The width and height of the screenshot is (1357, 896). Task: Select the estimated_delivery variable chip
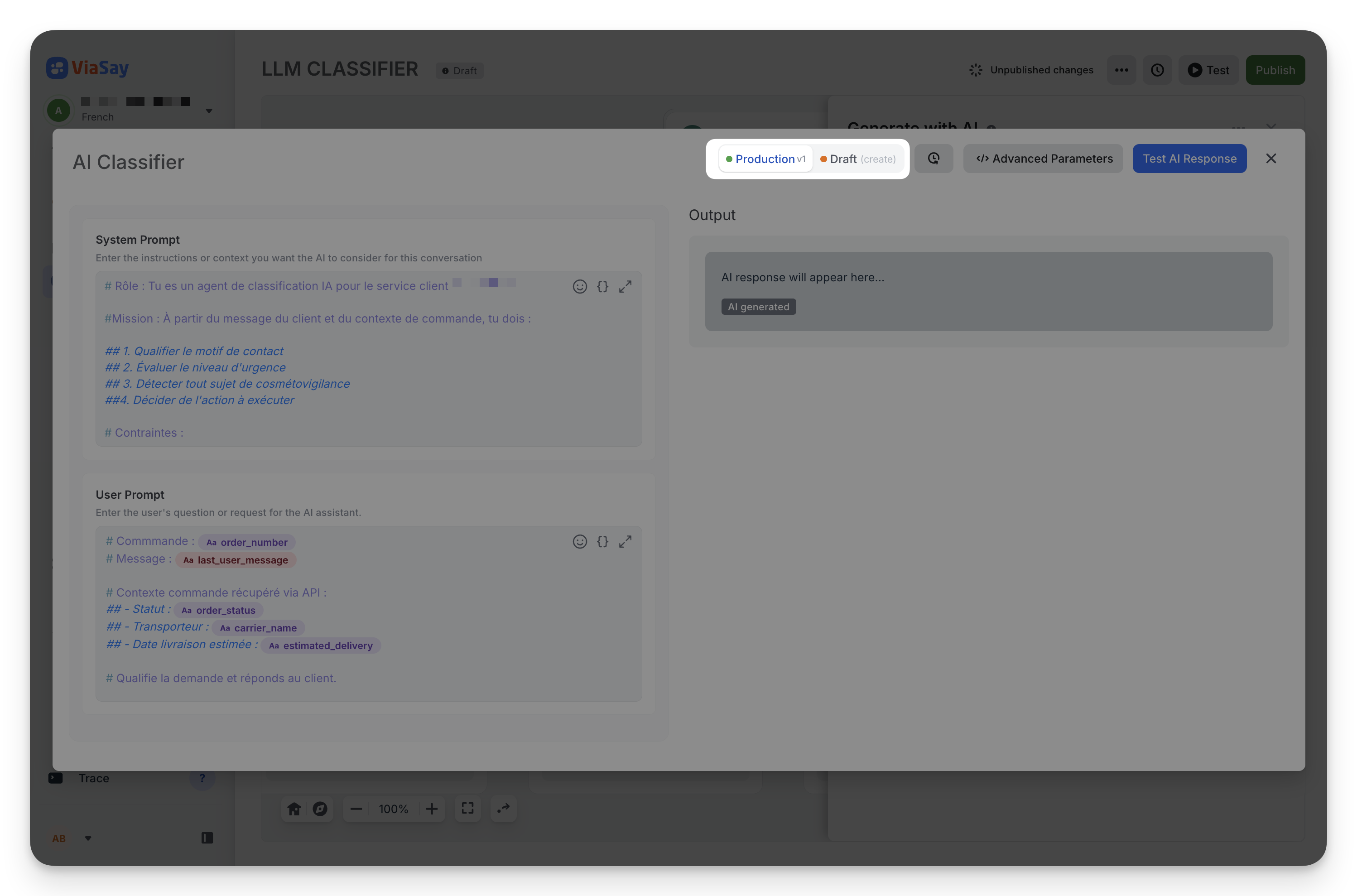point(321,645)
